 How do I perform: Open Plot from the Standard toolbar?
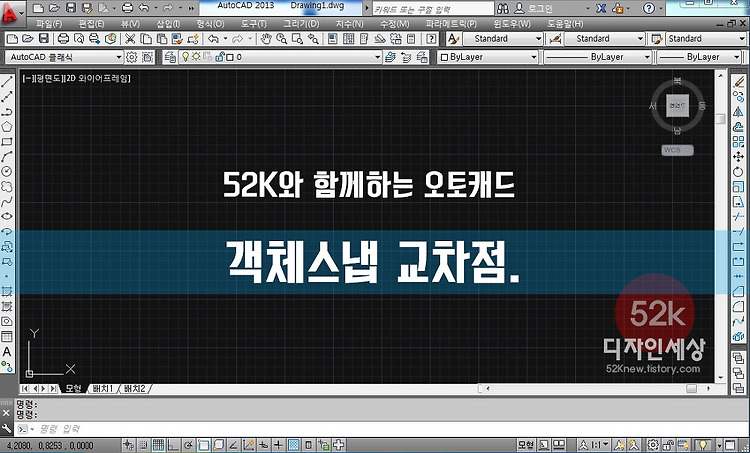[63, 39]
